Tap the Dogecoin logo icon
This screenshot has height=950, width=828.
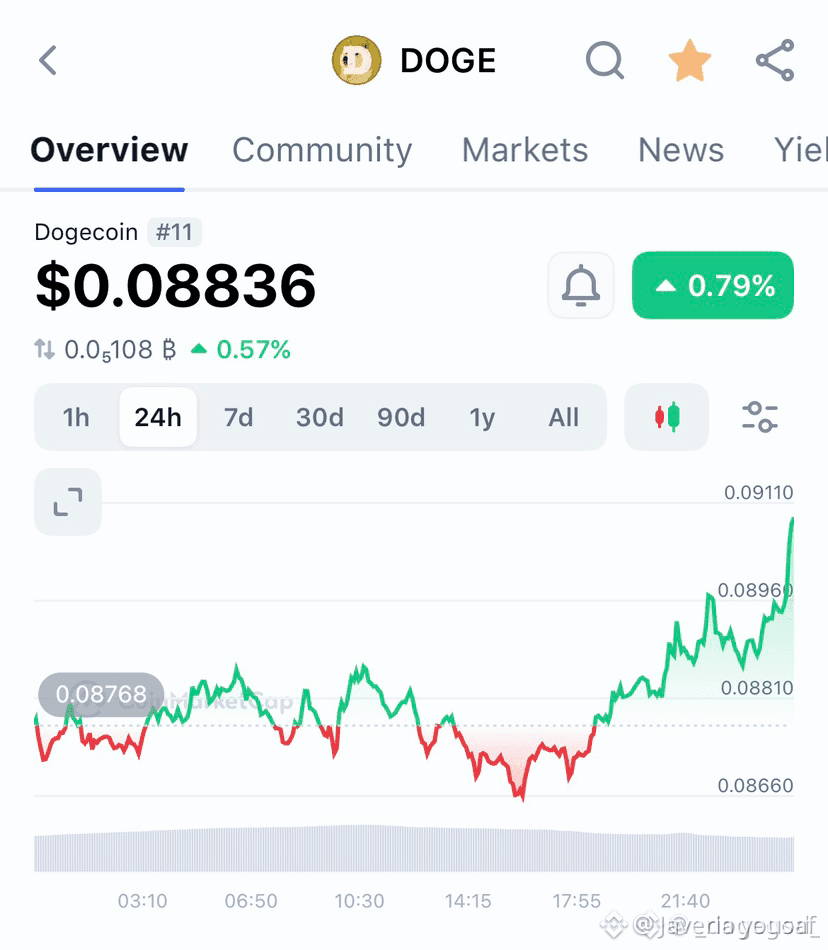click(357, 60)
